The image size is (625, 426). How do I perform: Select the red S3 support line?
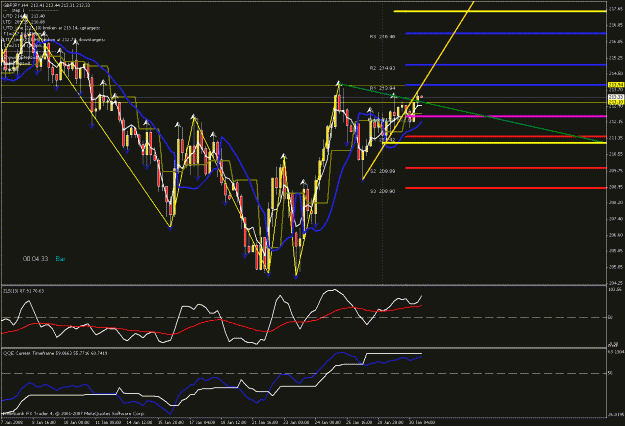coord(506,188)
